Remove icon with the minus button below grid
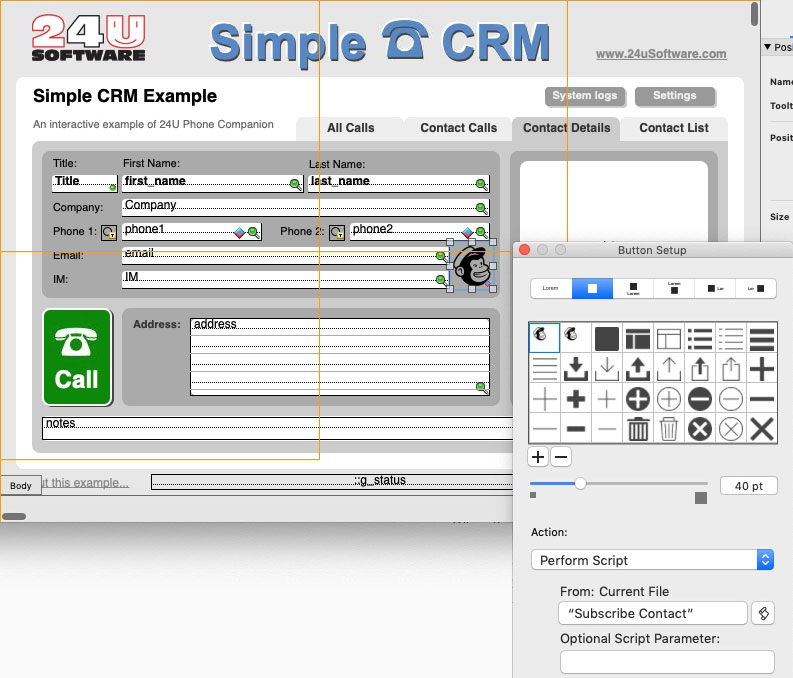The image size is (793, 678). click(561, 457)
